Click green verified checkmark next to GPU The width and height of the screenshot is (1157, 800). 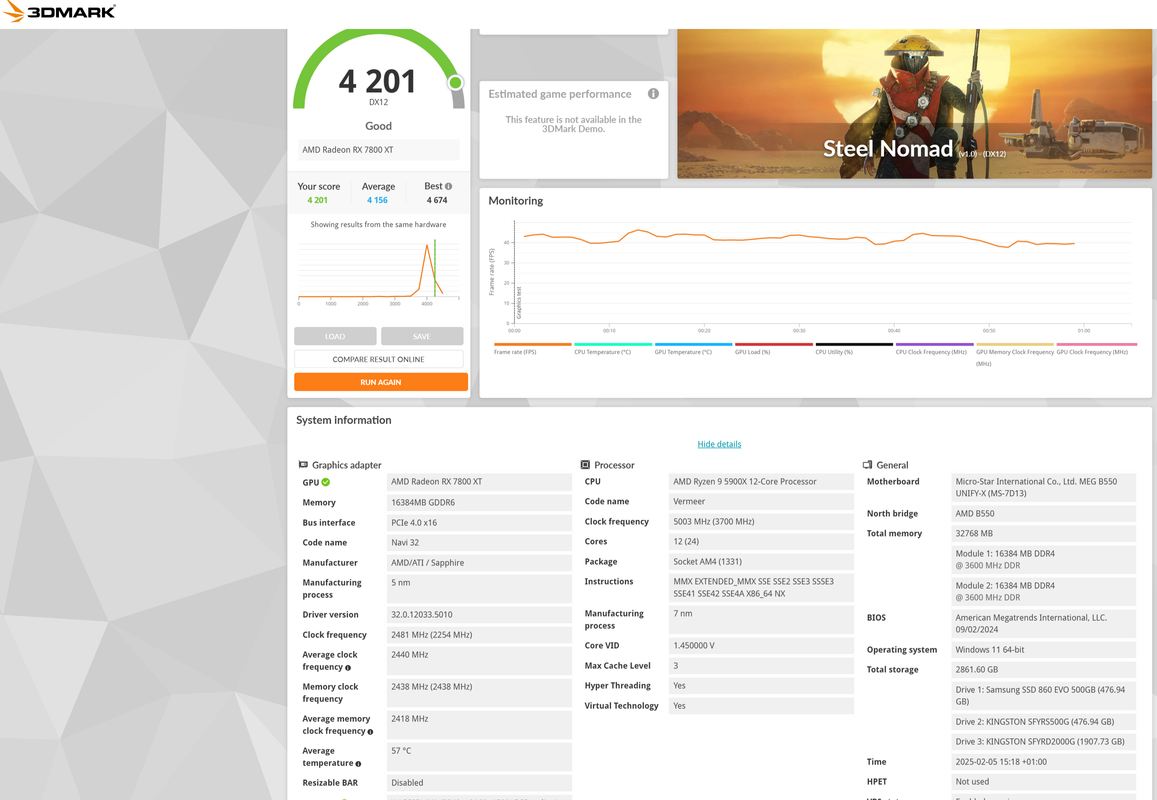[x=325, y=483]
